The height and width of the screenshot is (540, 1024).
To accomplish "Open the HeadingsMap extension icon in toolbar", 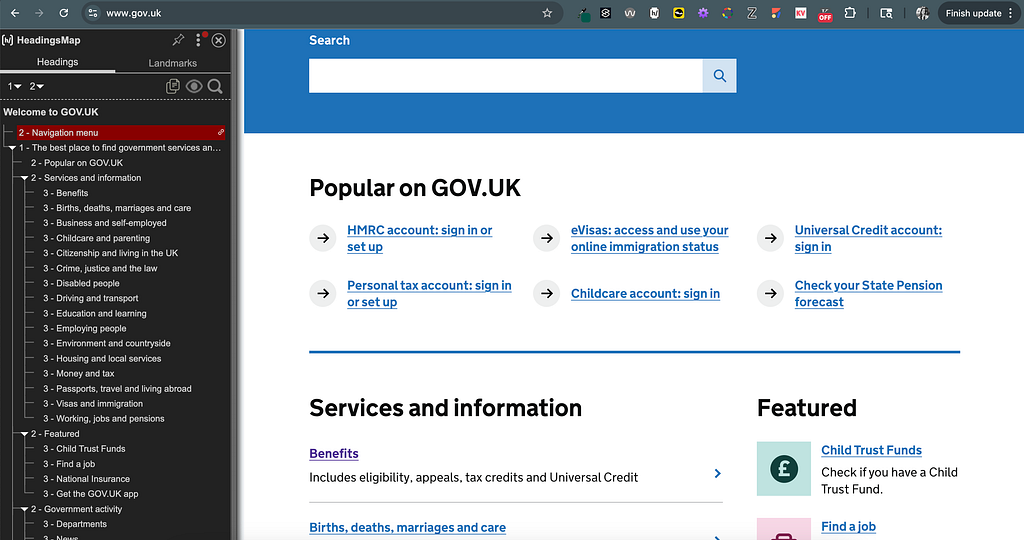I will pyautogui.click(x=654, y=13).
